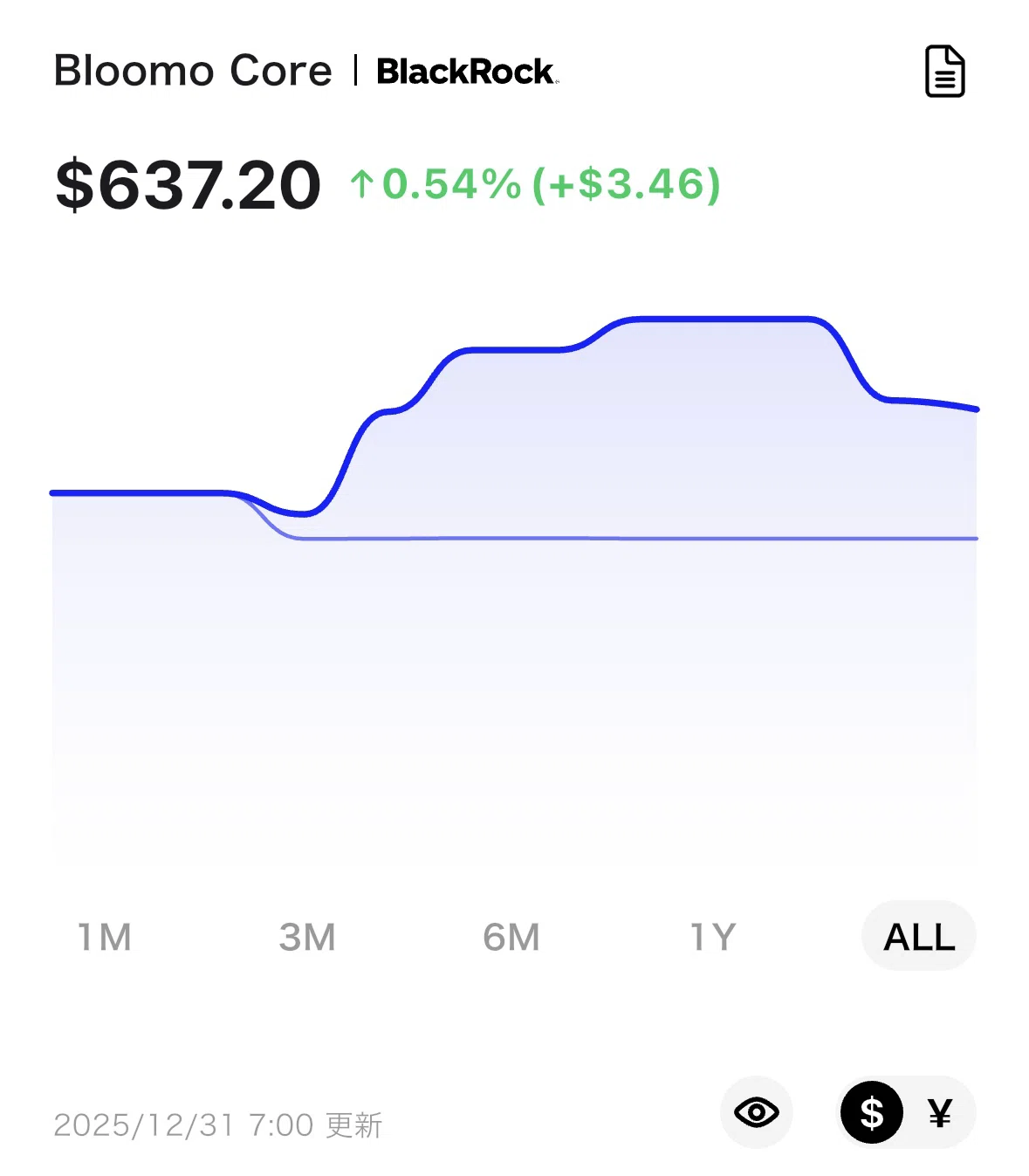Tap the chart line's leftmost start
Image resolution: width=1029 pixels, height=1176 pixels.
tap(54, 493)
